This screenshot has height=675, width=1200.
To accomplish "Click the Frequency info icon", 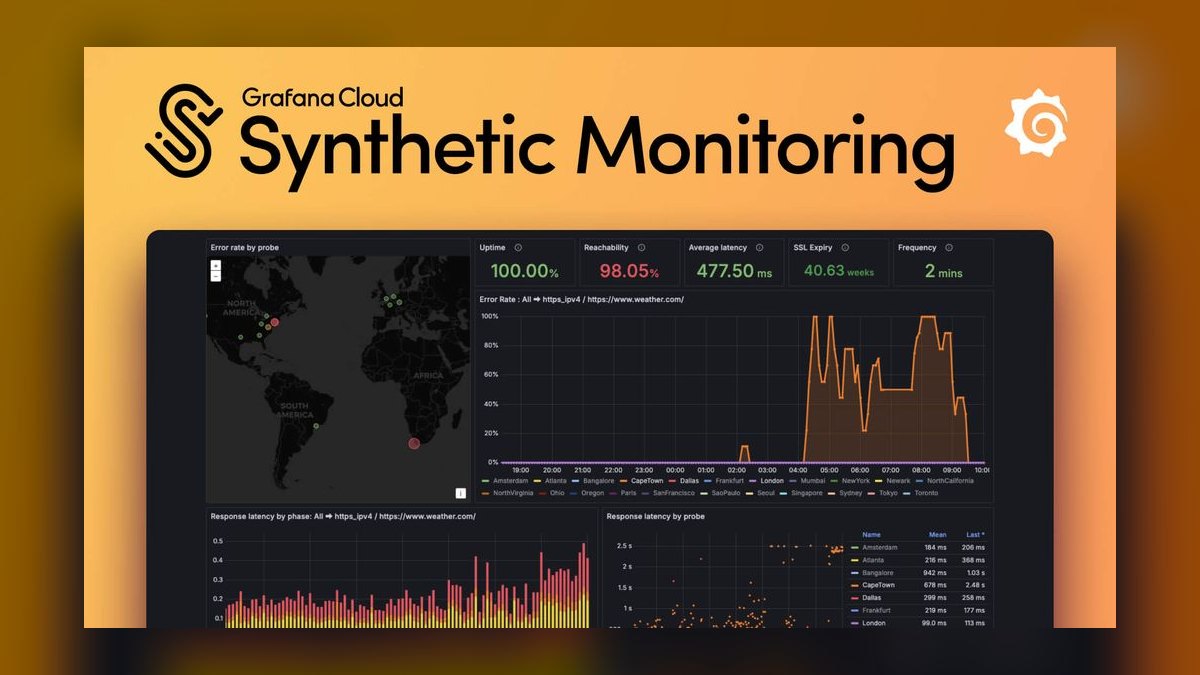I will [x=948, y=247].
